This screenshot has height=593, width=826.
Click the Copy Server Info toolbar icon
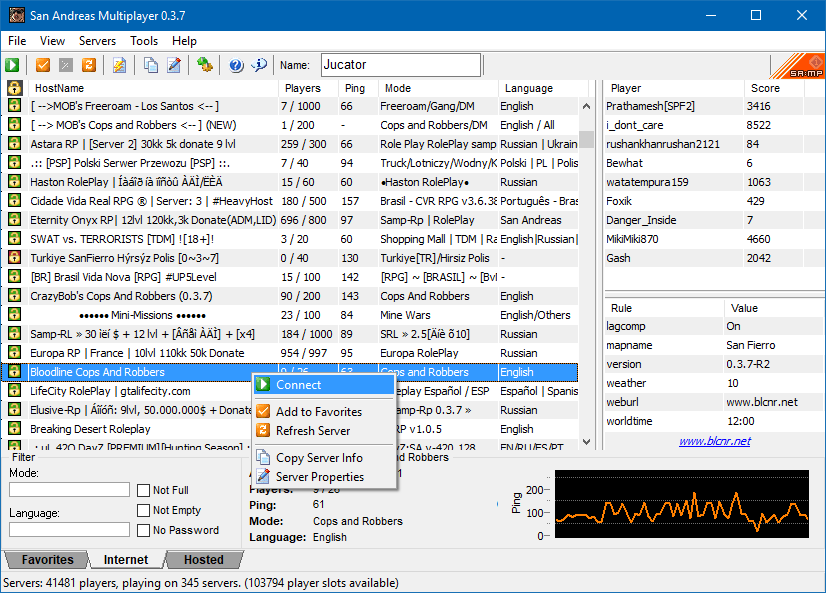point(151,65)
